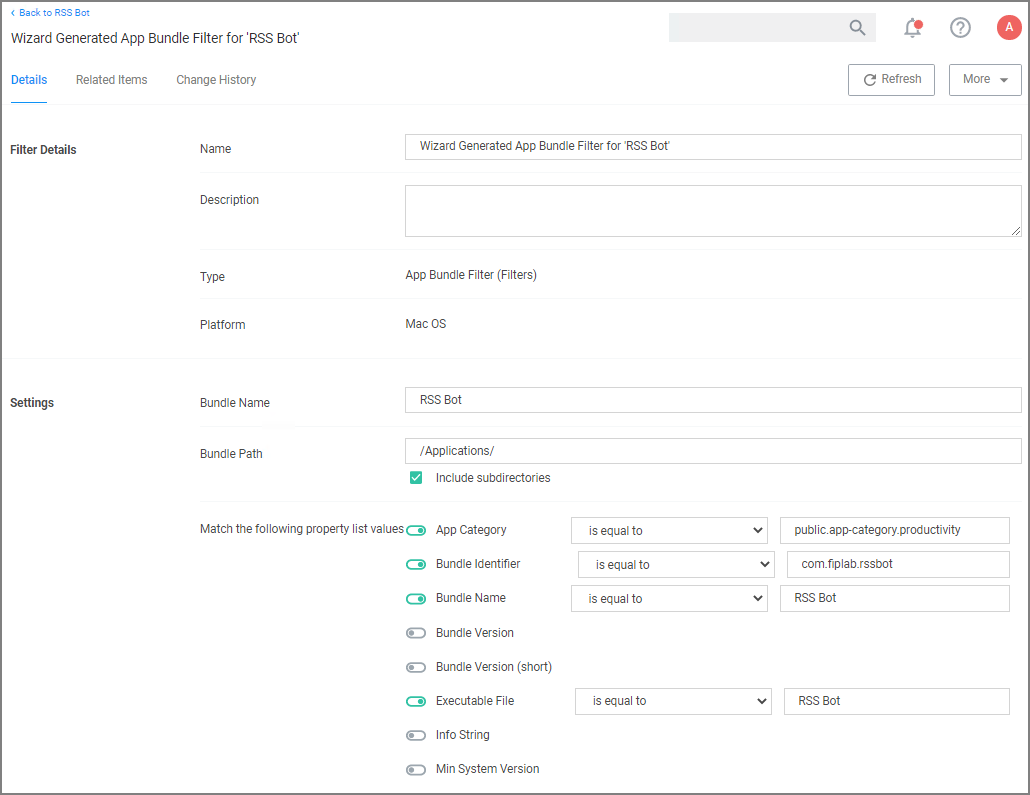The width and height of the screenshot is (1030, 795).
Task: Edit the Bundle Name property value field
Action: (x=895, y=599)
